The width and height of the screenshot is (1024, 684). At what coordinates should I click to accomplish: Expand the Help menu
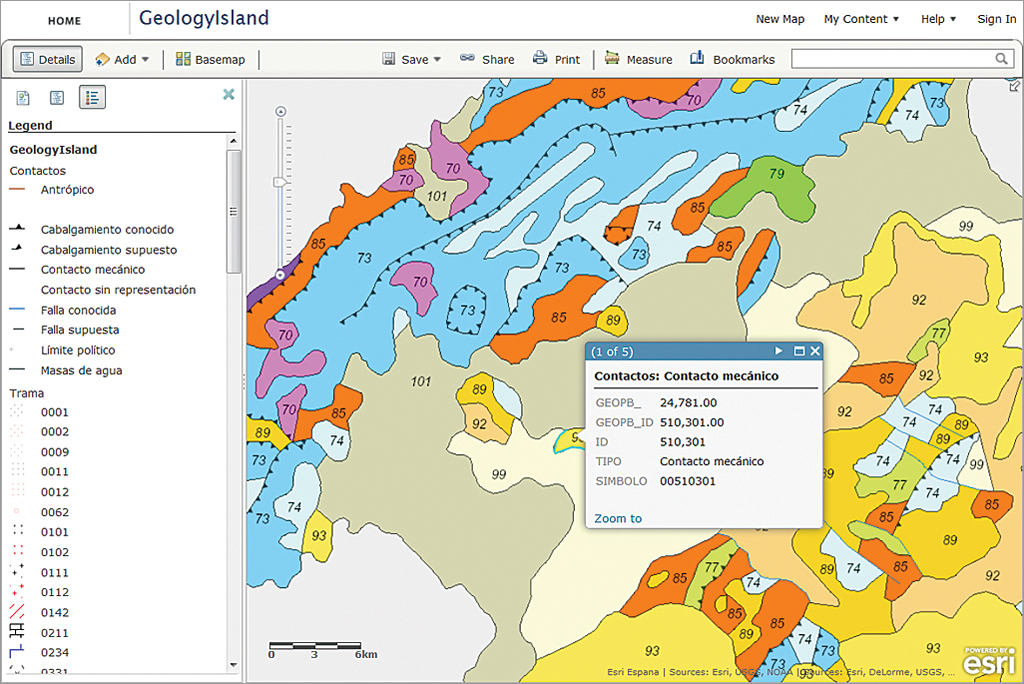(938, 19)
